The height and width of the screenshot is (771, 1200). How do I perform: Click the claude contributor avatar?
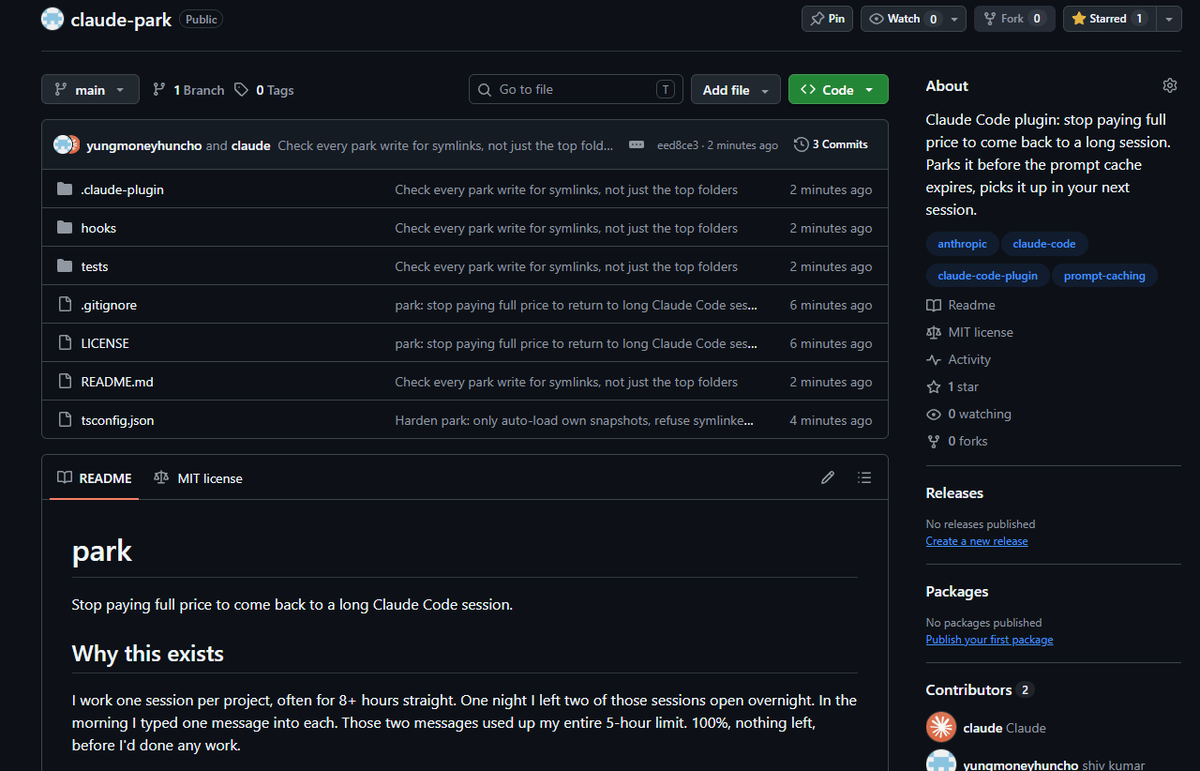pyautogui.click(x=941, y=727)
